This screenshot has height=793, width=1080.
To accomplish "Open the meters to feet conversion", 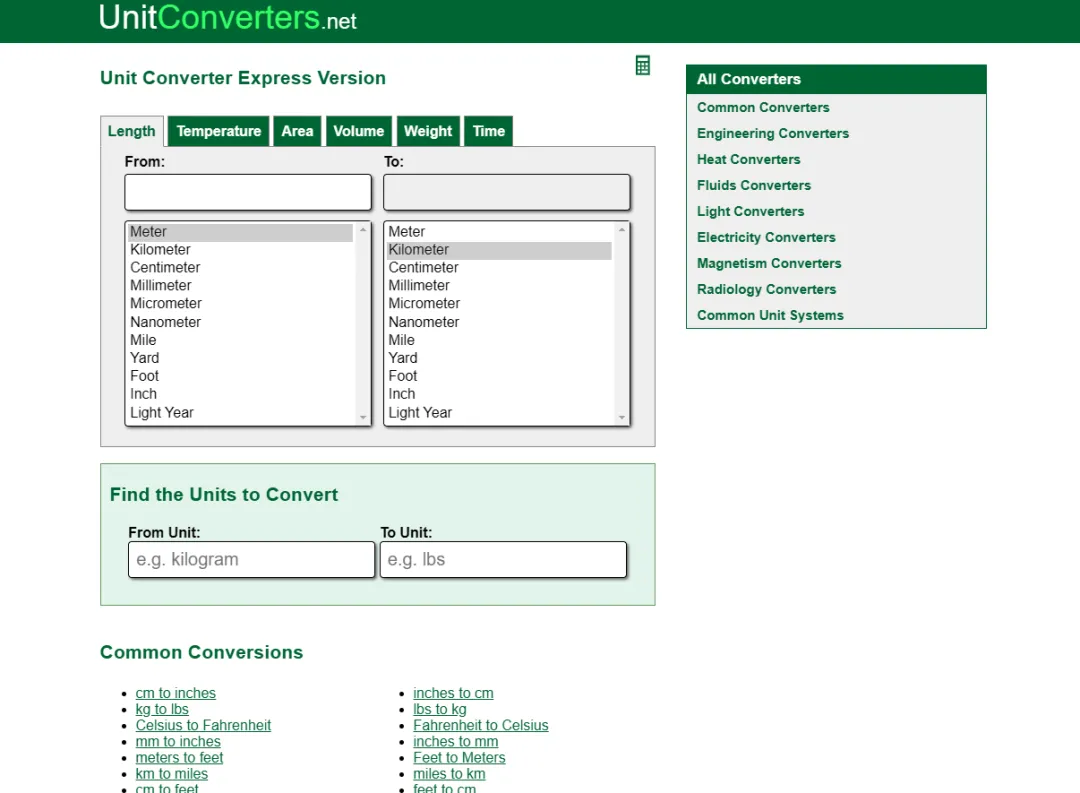I will coord(179,758).
